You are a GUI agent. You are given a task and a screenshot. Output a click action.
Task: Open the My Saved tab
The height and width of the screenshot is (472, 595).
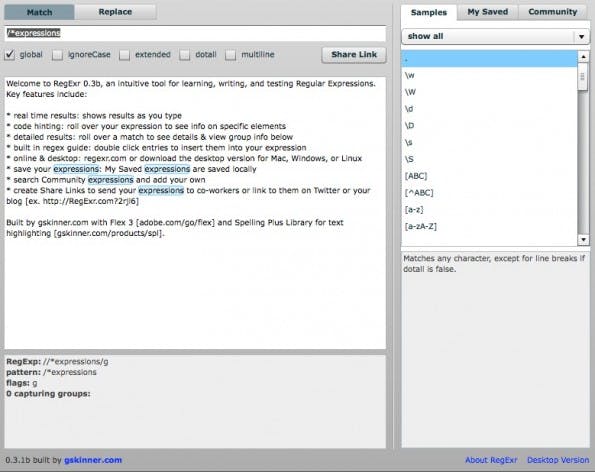[x=488, y=12]
